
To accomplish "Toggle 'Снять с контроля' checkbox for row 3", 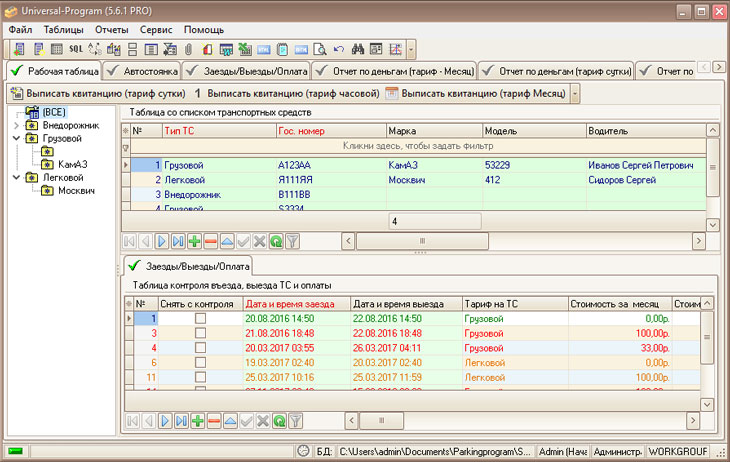I will (200, 333).
